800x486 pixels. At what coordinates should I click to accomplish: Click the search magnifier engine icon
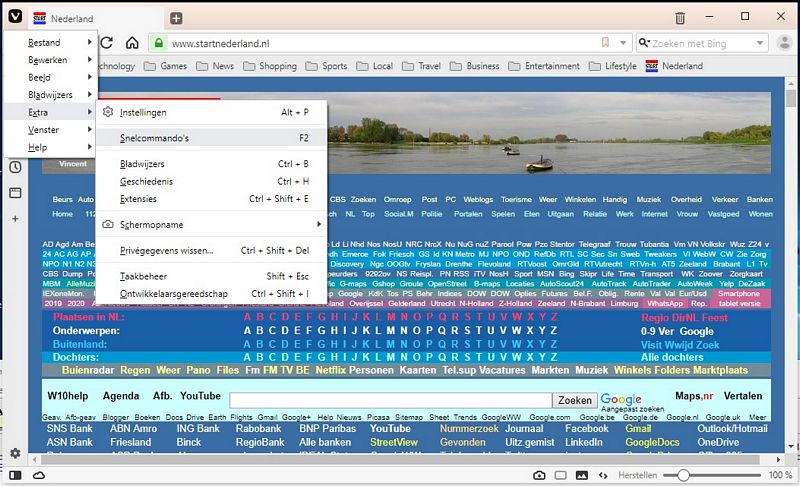(x=643, y=43)
